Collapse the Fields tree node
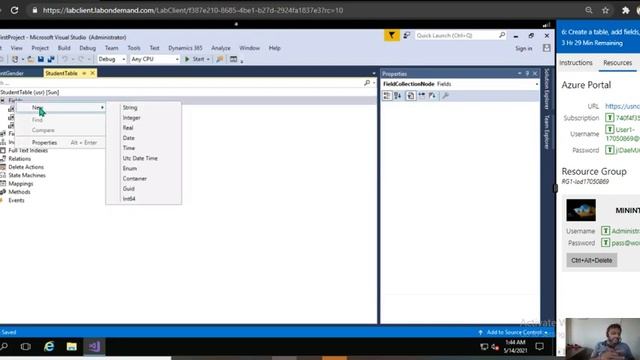This screenshot has width=640, height=360. coord(2,100)
